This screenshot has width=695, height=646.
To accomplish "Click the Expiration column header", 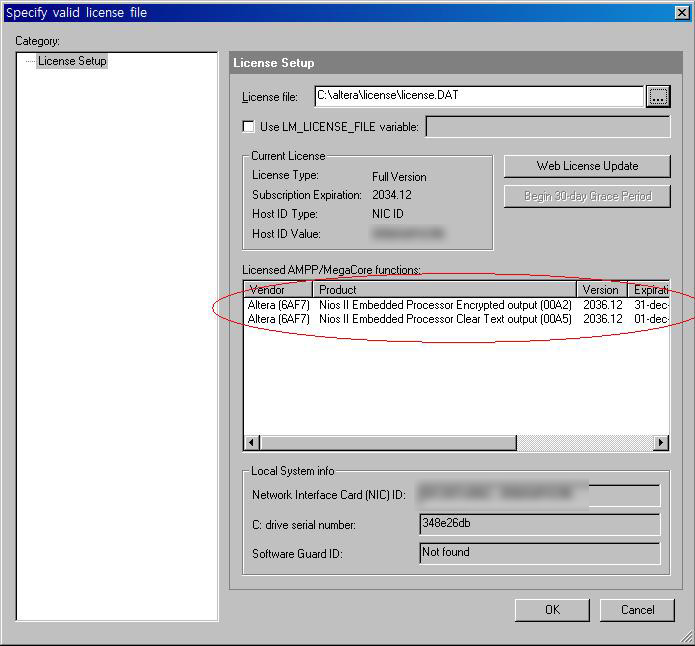I will [650, 289].
